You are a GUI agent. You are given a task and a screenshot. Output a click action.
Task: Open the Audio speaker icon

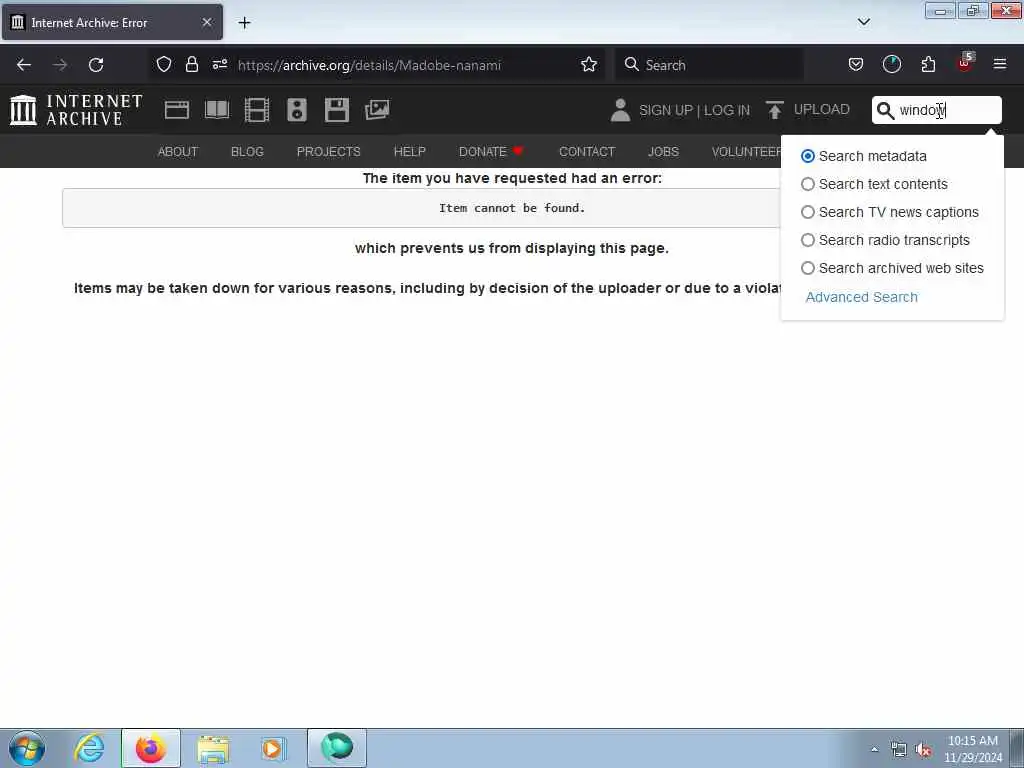tap(296, 110)
